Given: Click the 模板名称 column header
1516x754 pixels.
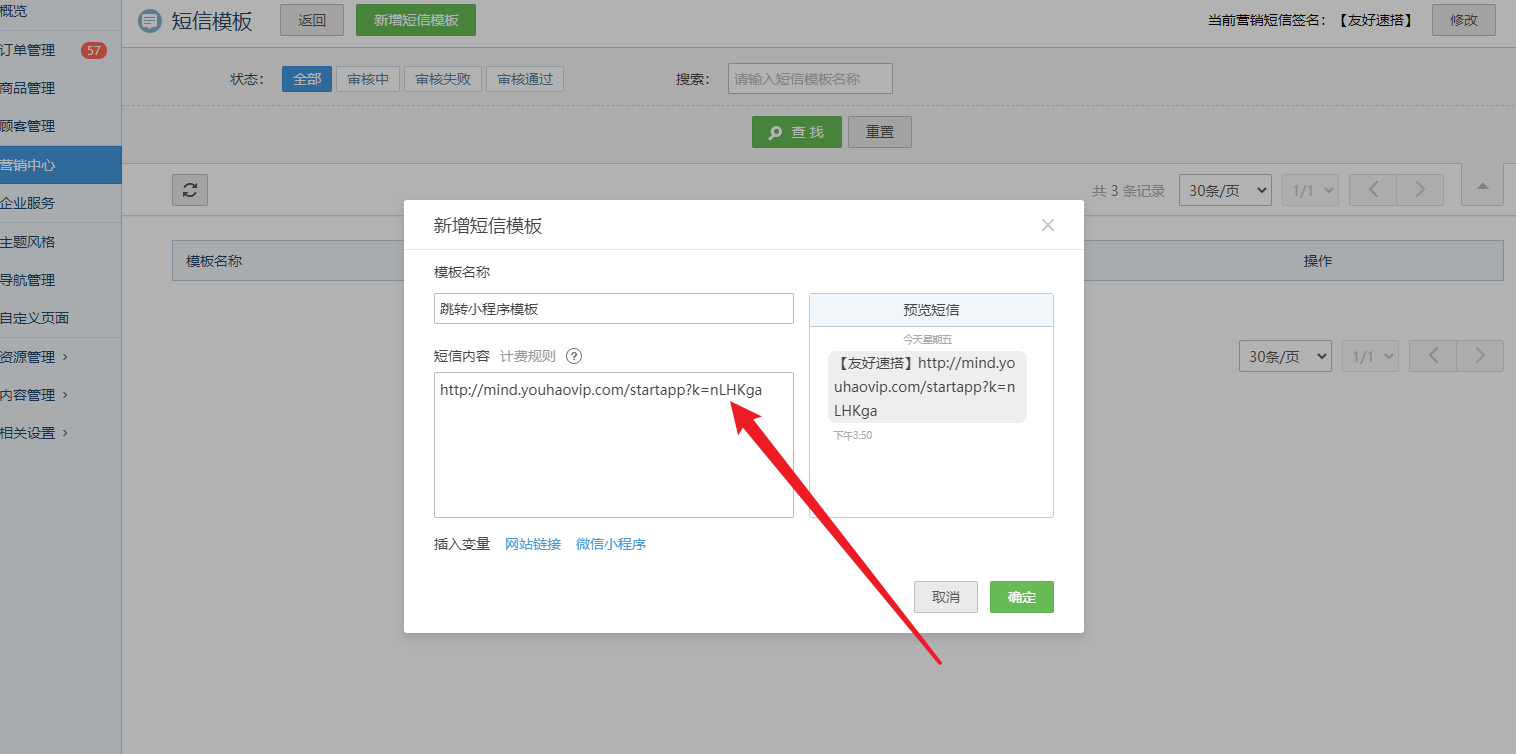Looking at the screenshot, I should [214, 261].
